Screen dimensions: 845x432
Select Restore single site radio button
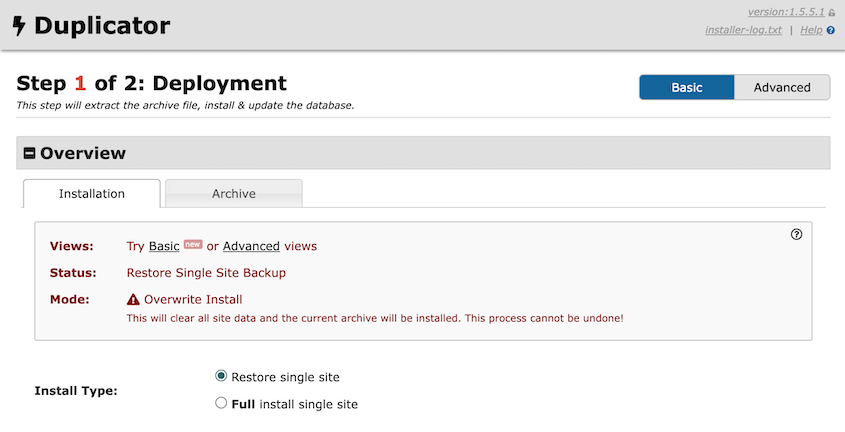tap(221, 376)
